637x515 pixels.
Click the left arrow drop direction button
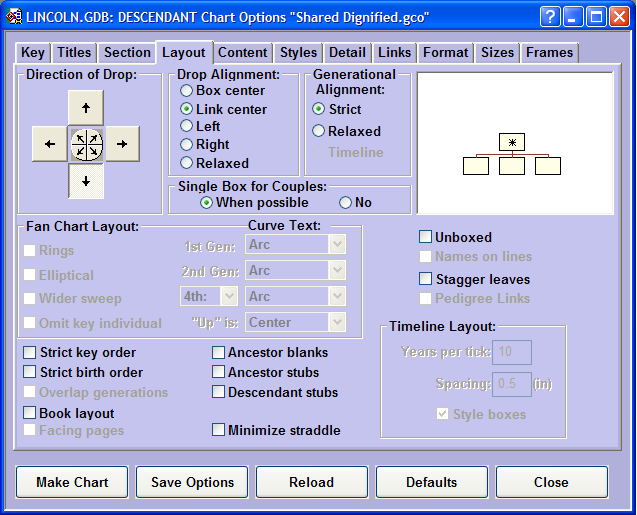pos(49,144)
